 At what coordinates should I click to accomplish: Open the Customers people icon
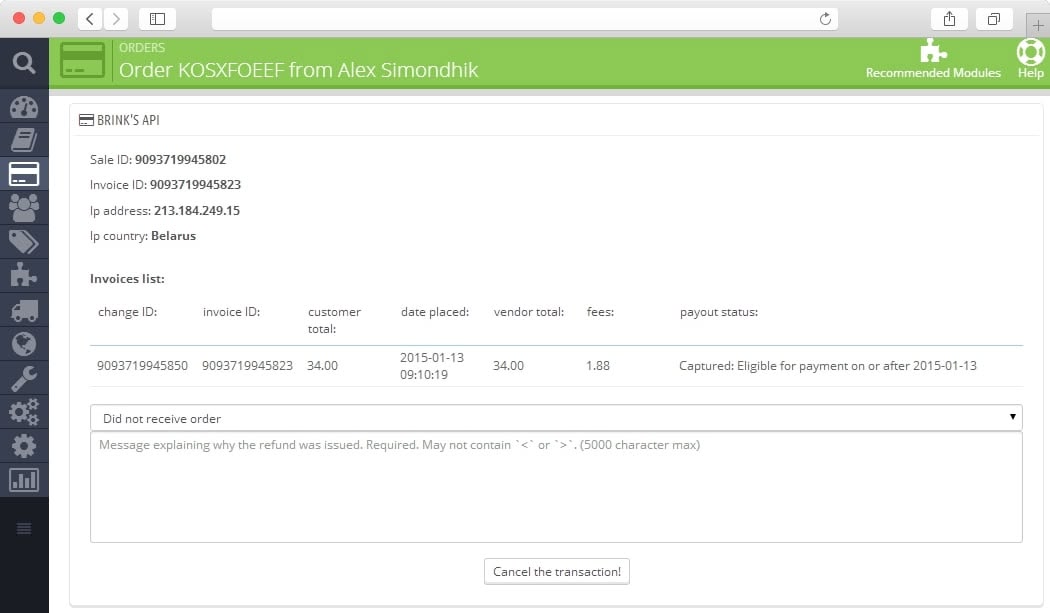(x=24, y=208)
